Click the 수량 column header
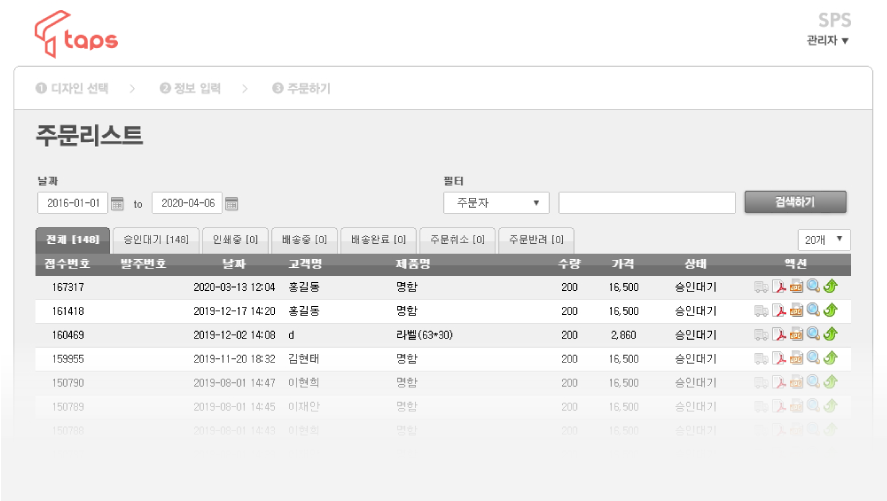 tap(569, 264)
